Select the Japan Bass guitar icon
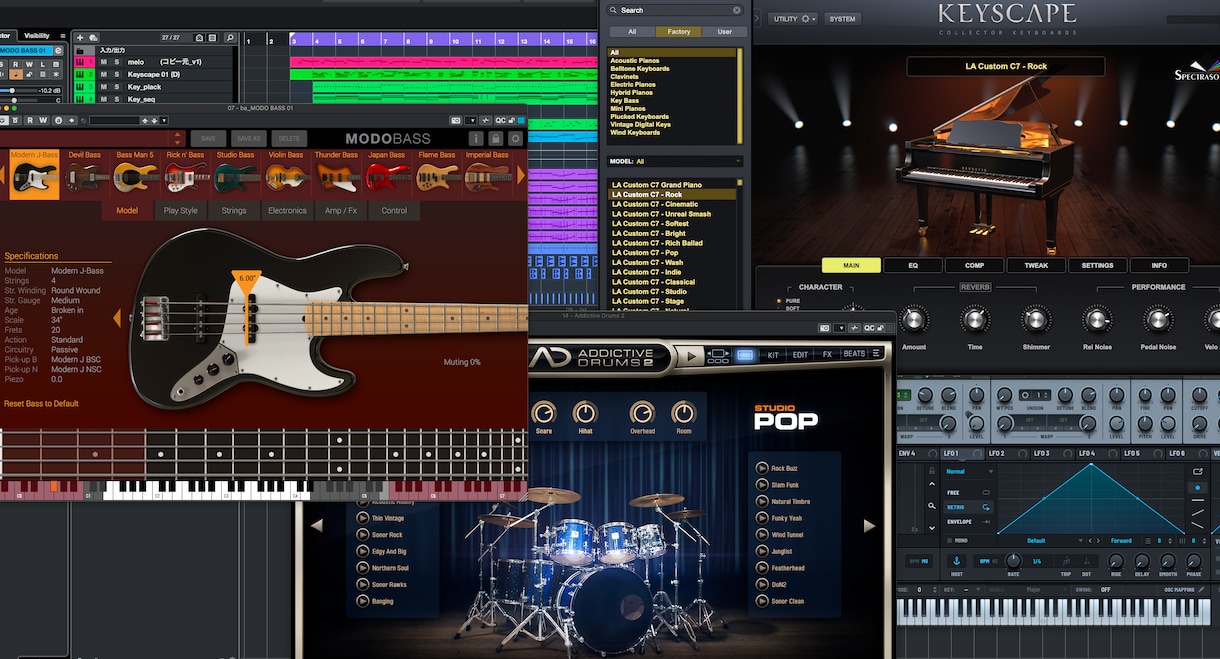 (x=386, y=178)
